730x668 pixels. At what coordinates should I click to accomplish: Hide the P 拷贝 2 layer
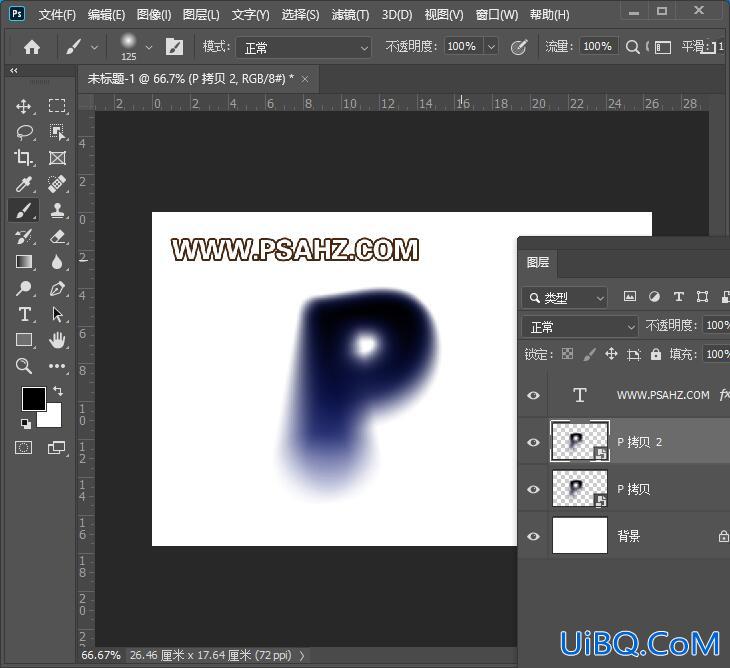pos(534,442)
